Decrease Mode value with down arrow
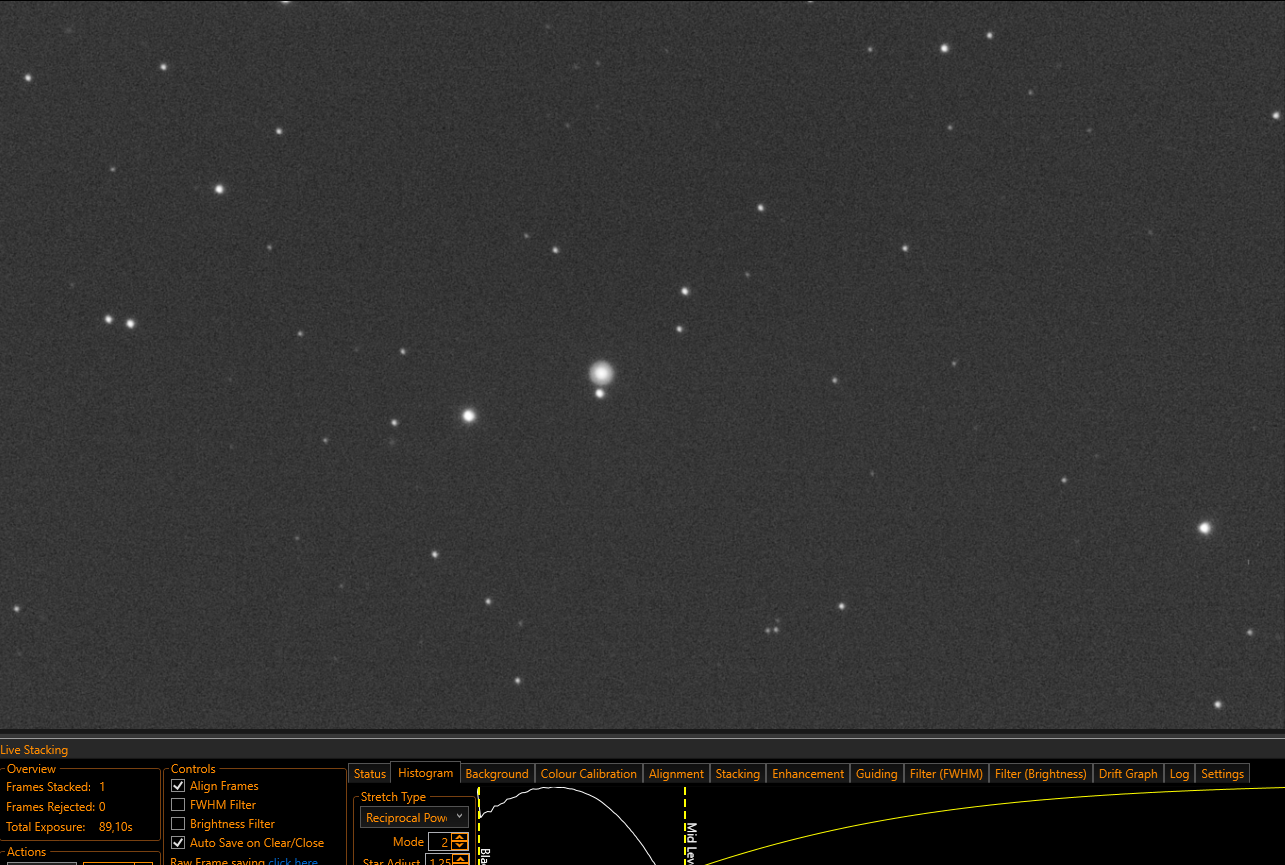The width and height of the screenshot is (1285, 865). coord(459,846)
